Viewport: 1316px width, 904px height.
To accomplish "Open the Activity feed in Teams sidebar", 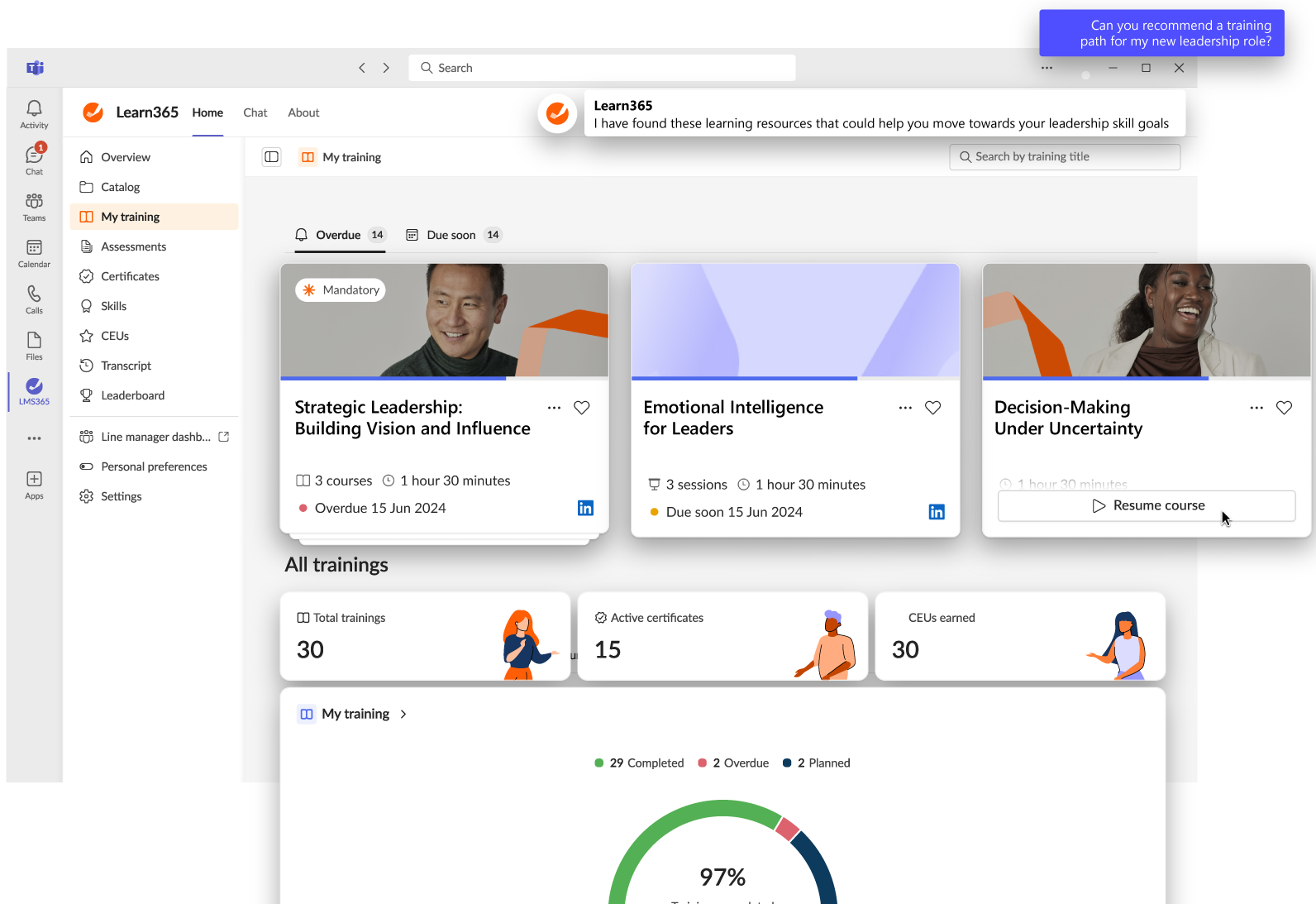I will coord(34,114).
